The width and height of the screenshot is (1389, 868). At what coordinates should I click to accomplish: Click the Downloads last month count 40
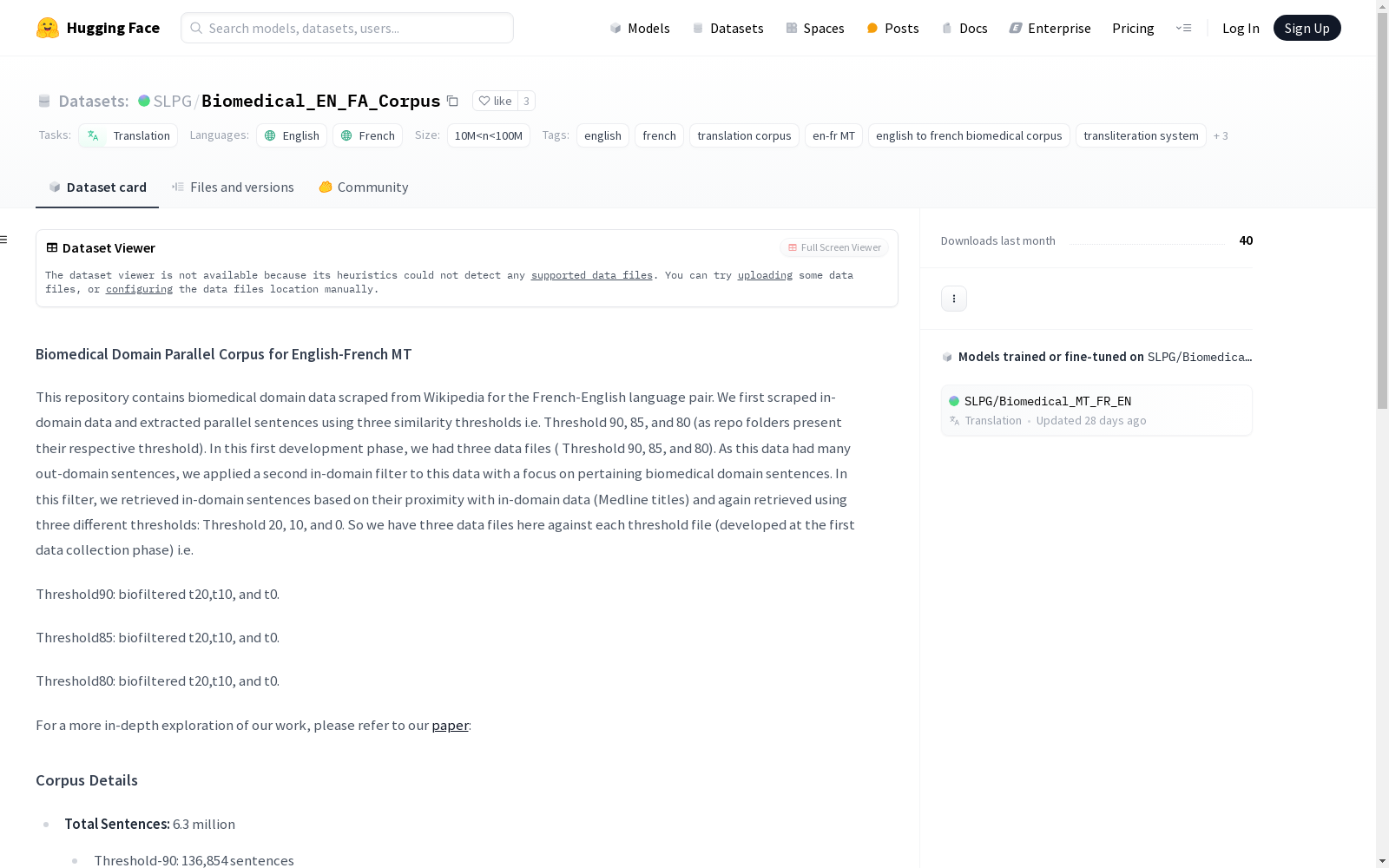coord(1246,240)
